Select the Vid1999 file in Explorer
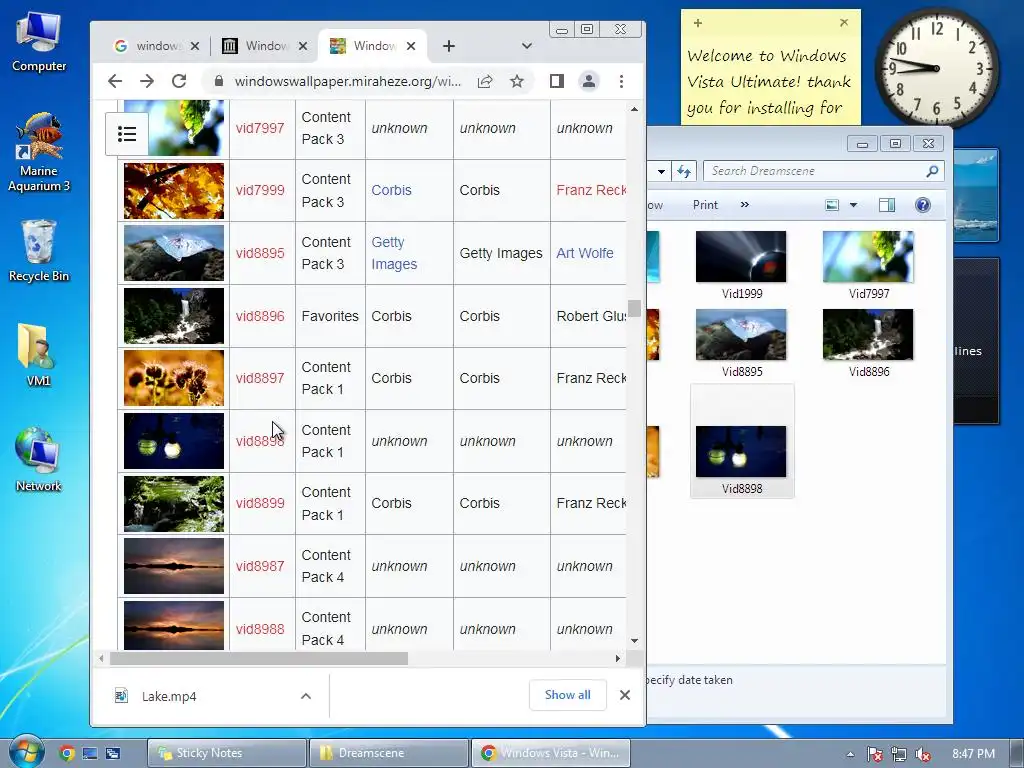1024x768 pixels. 741,265
